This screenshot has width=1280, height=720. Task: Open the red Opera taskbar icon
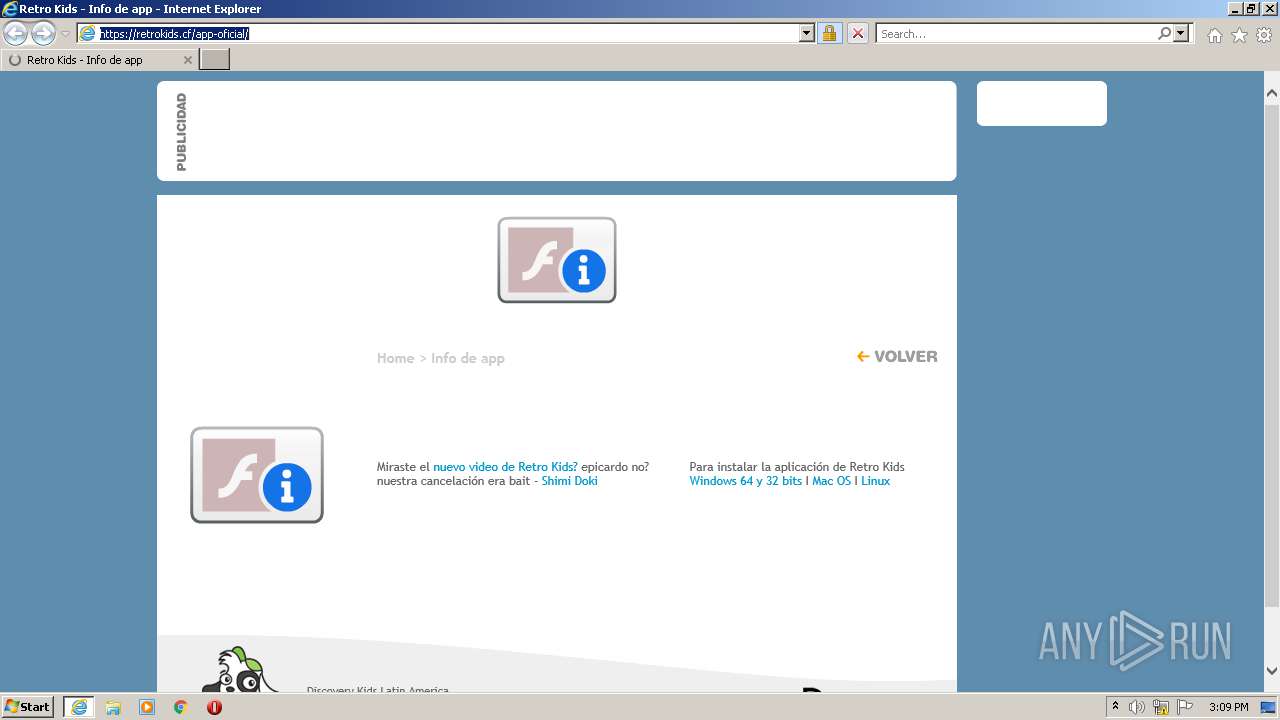click(214, 707)
